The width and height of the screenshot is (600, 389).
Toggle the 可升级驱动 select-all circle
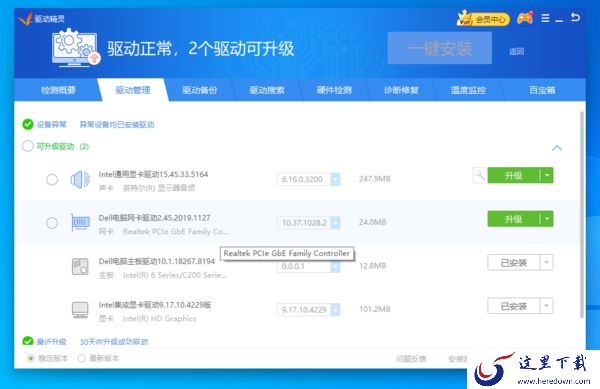click(28, 146)
